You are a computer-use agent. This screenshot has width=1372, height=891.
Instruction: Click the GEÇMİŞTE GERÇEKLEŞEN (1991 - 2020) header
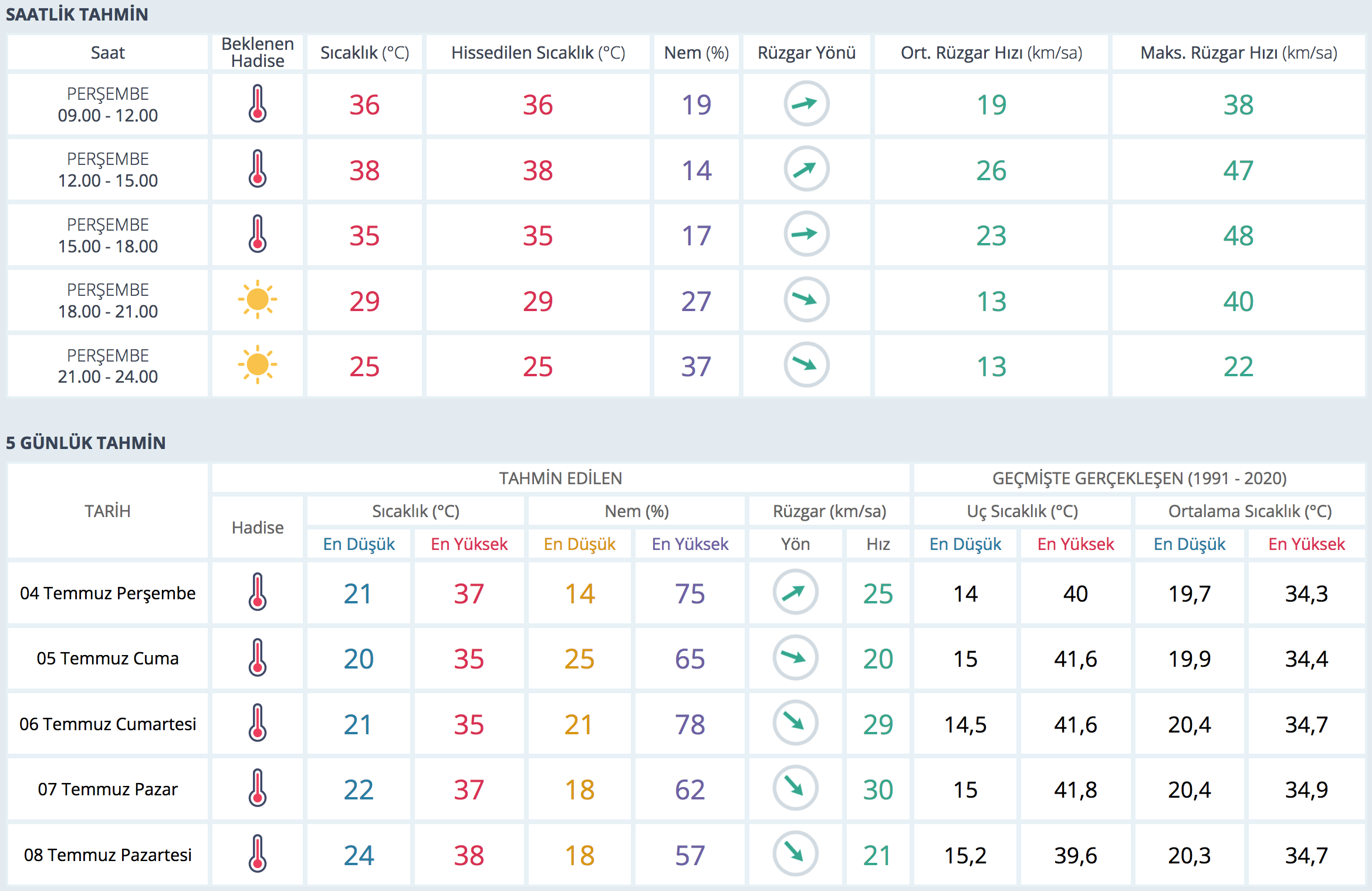click(x=1138, y=478)
